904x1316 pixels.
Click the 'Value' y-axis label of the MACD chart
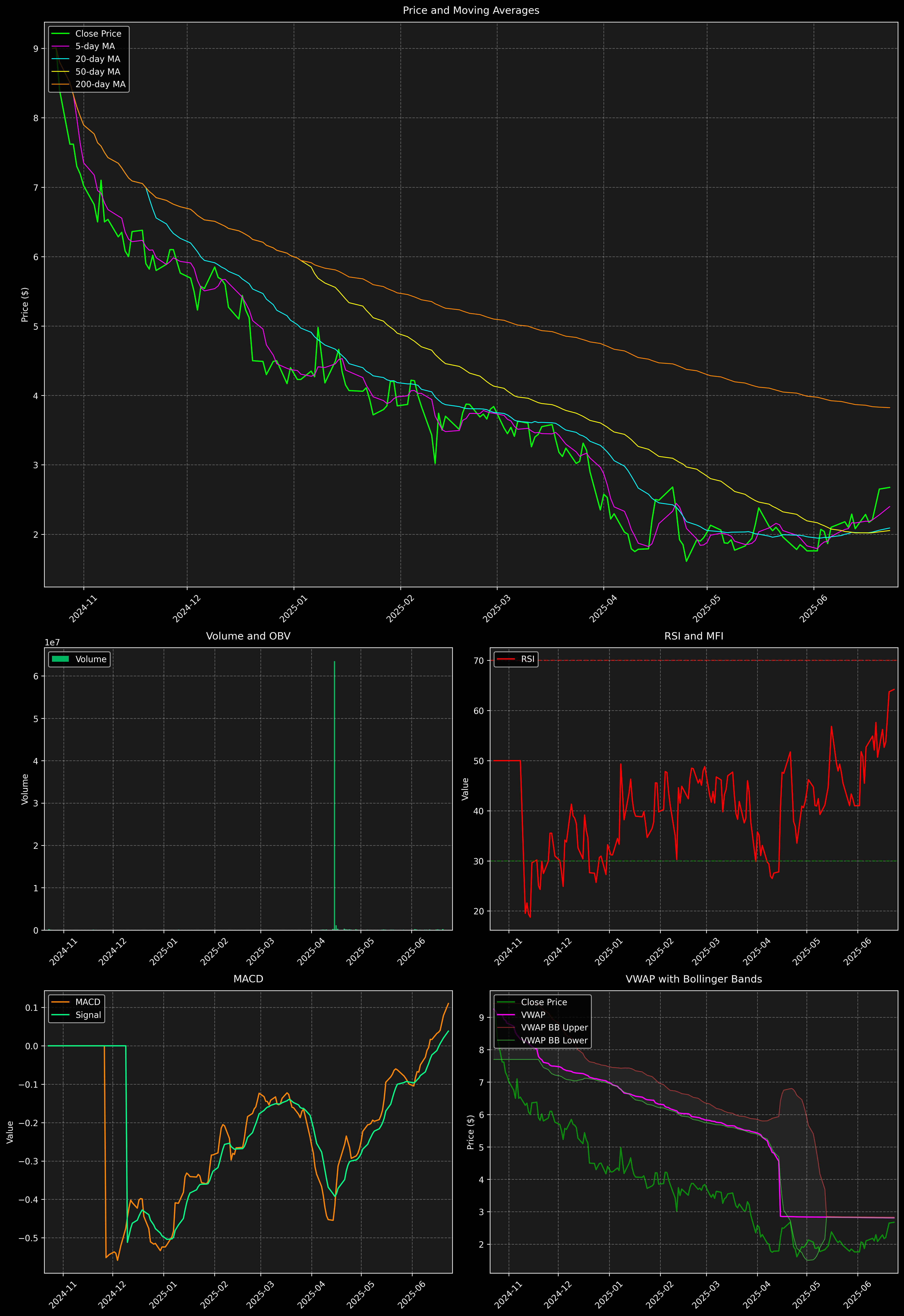coord(10,1132)
